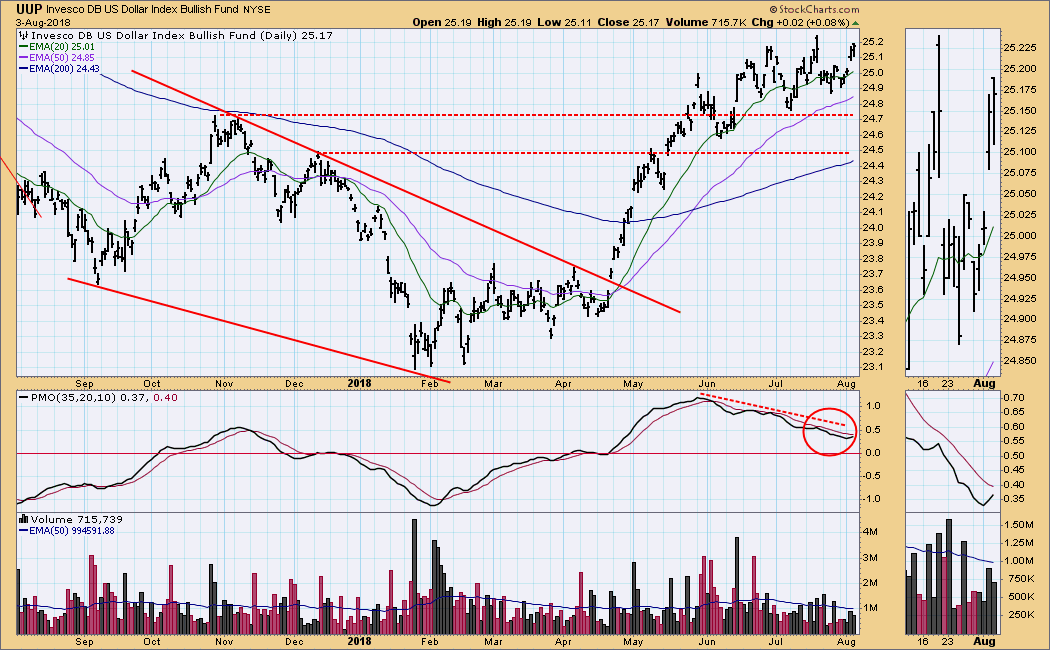Click the 24.850 label on the zoom panel axis
The width and height of the screenshot is (1050, 650).
[1019, 361]
